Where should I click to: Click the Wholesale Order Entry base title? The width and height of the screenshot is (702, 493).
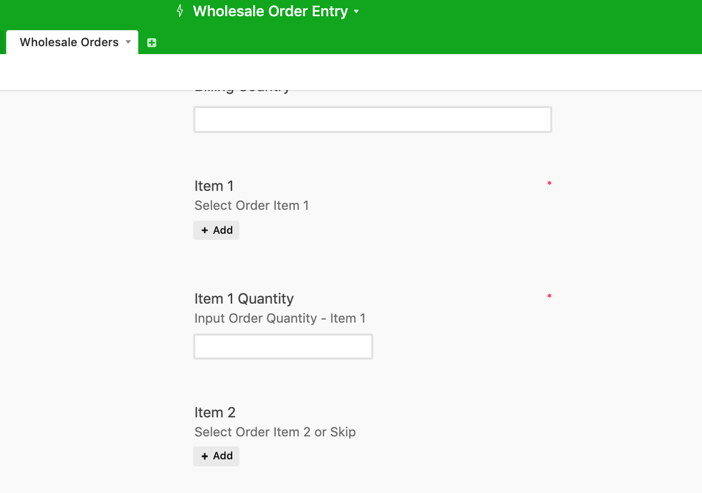[x=270, y=11]
